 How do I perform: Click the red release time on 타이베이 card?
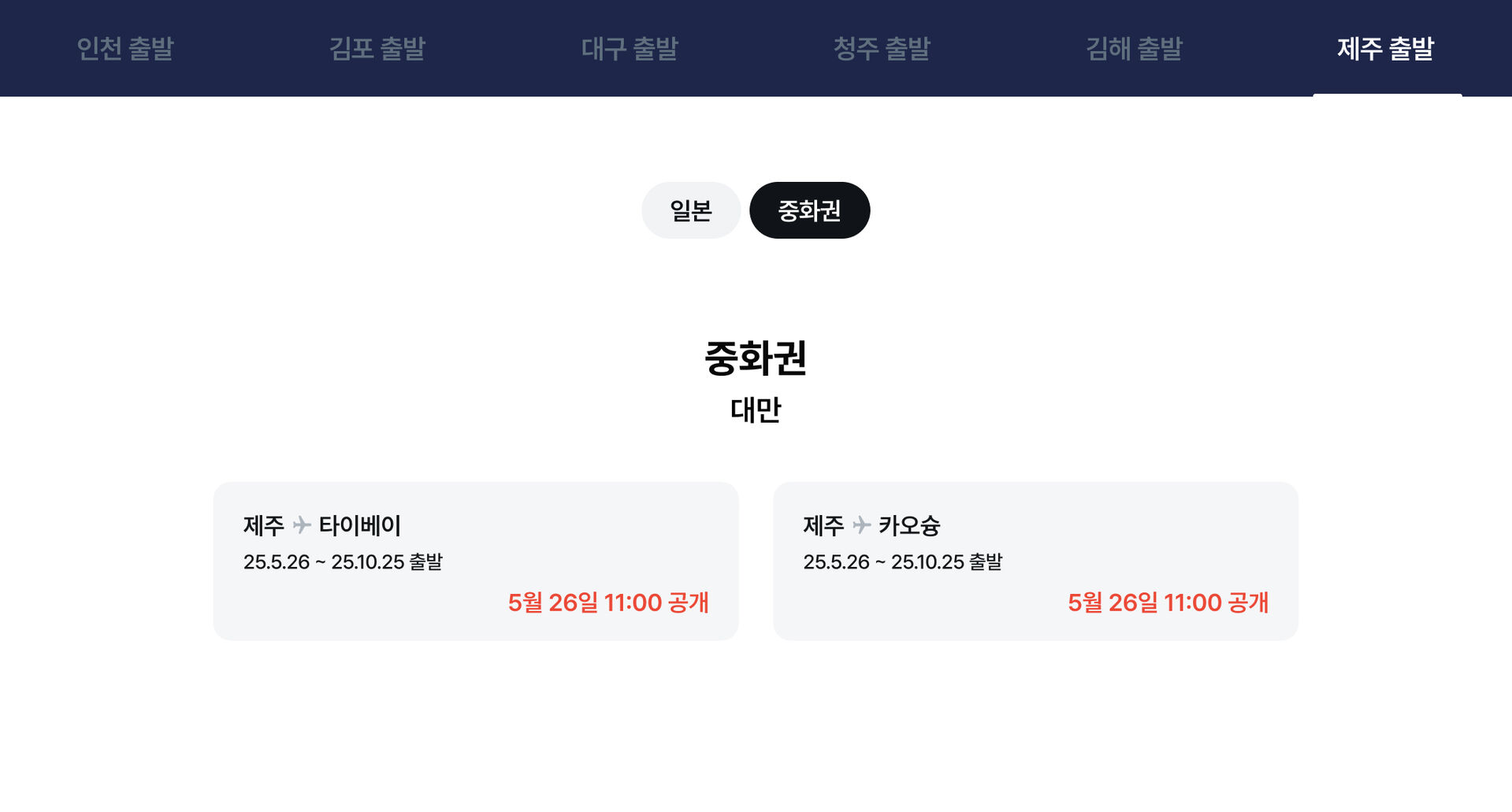coord(608,603)
